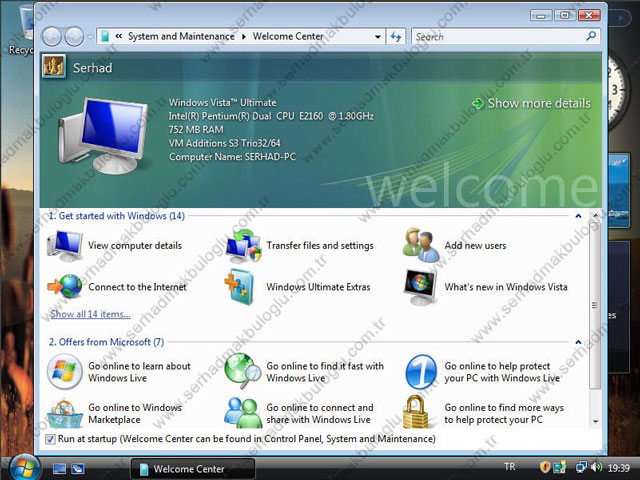Expand the arrow after System and Maintenance
The image size is (640, 480).
click(244, 37)
